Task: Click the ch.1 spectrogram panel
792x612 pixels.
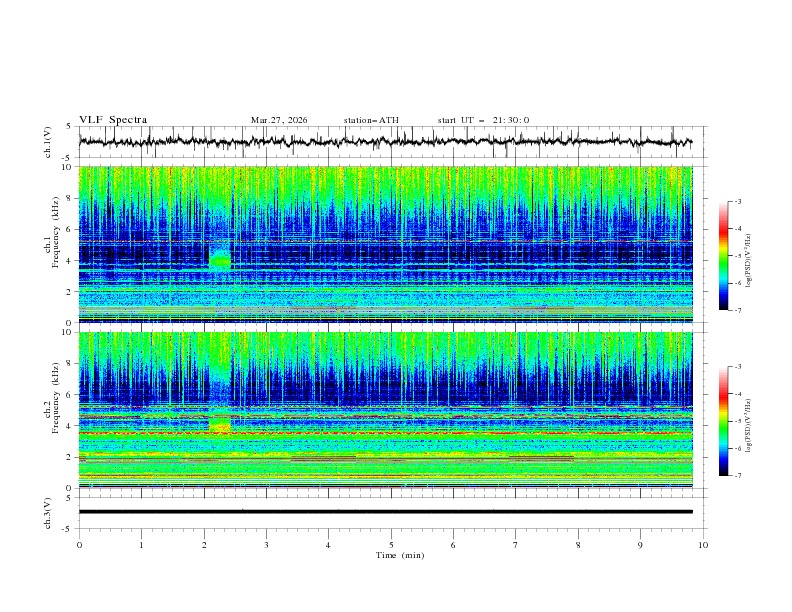Action: [385, 244]
